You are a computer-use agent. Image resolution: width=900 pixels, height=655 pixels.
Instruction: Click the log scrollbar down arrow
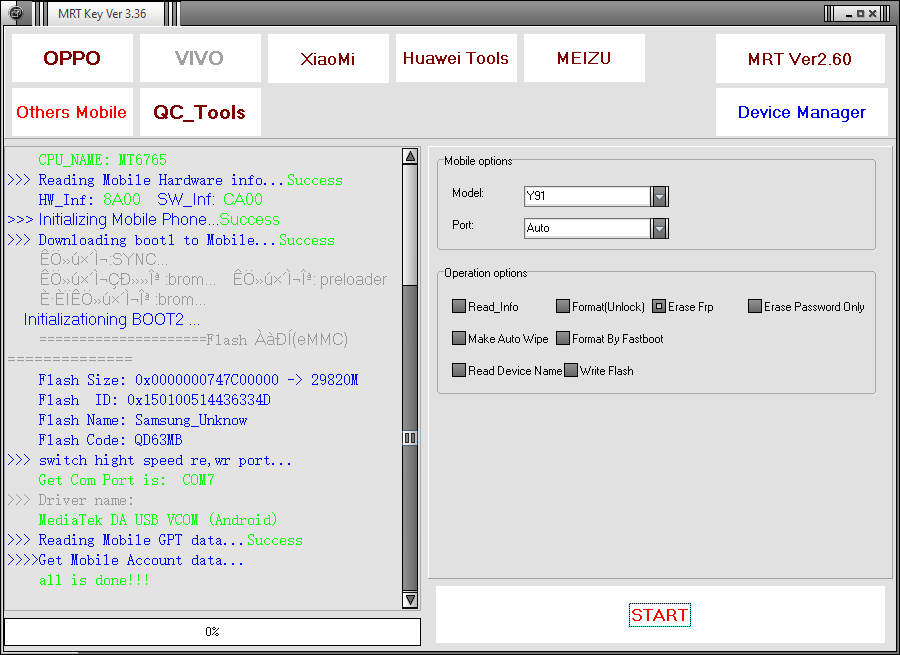(410, 600)
